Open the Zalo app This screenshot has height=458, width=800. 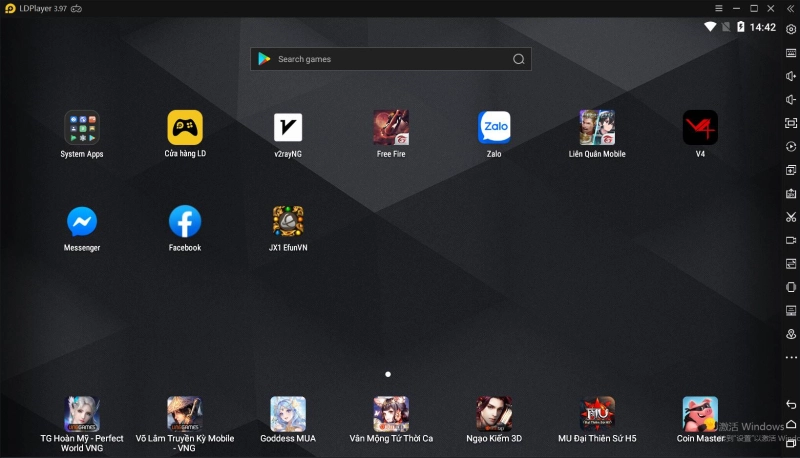[x=494, y=128]
